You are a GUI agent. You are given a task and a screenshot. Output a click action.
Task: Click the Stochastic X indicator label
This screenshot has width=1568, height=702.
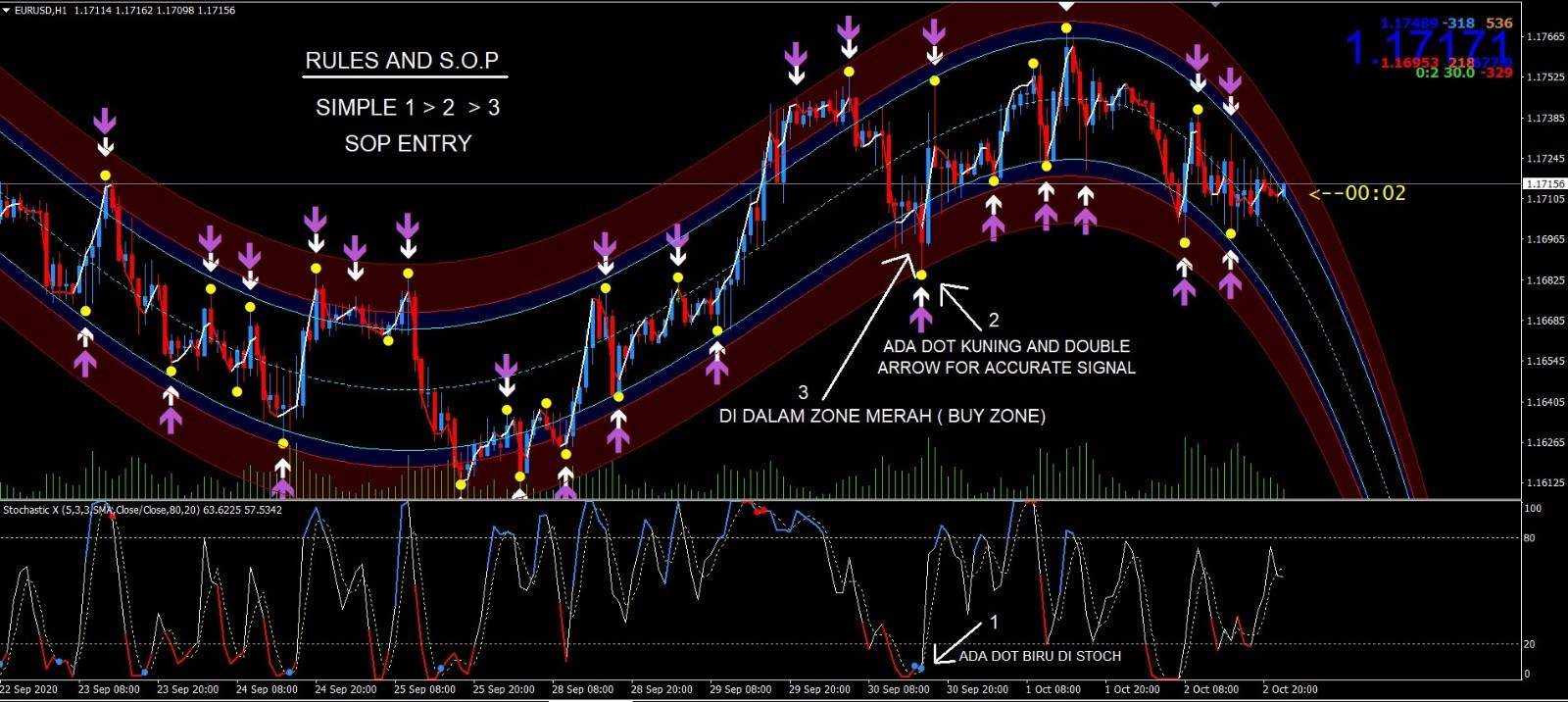142,510
